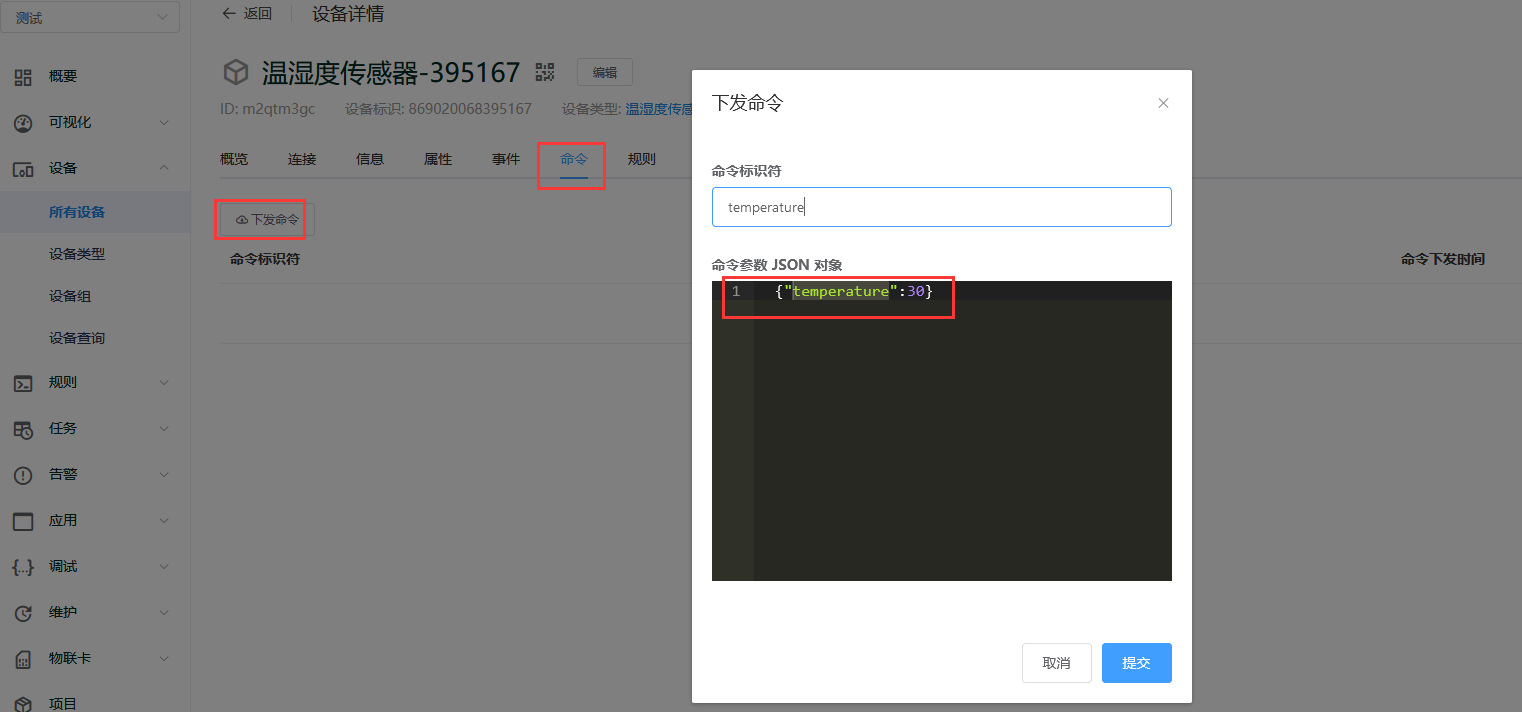Switch to the 信息 tab
The width and height of the screenshot is (1522, 712).
(370, 159)
